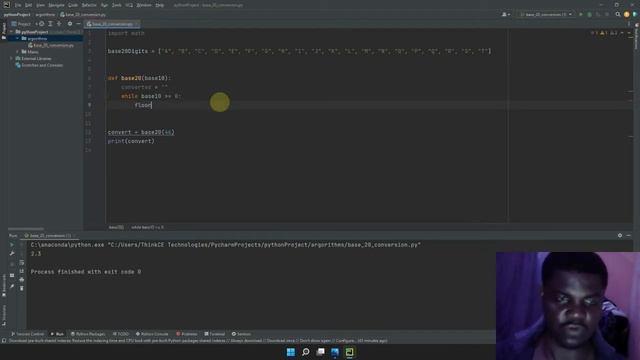Open the Edit menu

(x=29, y=5)
